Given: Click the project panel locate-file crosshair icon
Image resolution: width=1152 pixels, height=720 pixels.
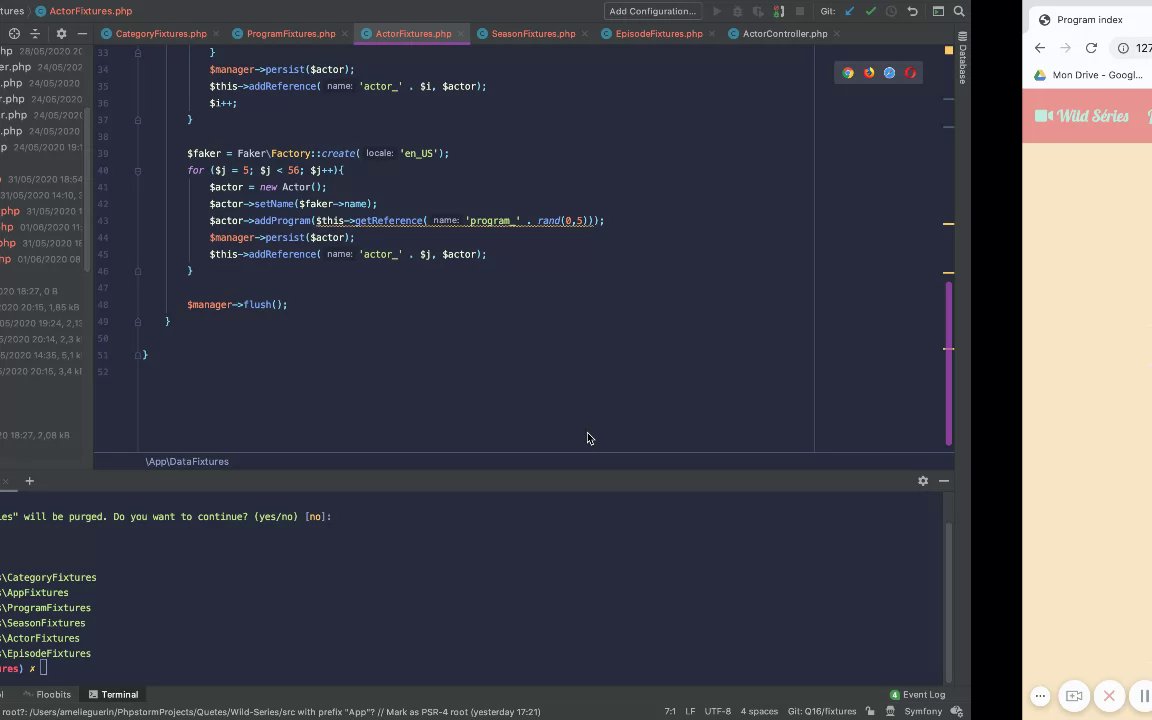Looking at the screenshot, I should click(14, 34).
